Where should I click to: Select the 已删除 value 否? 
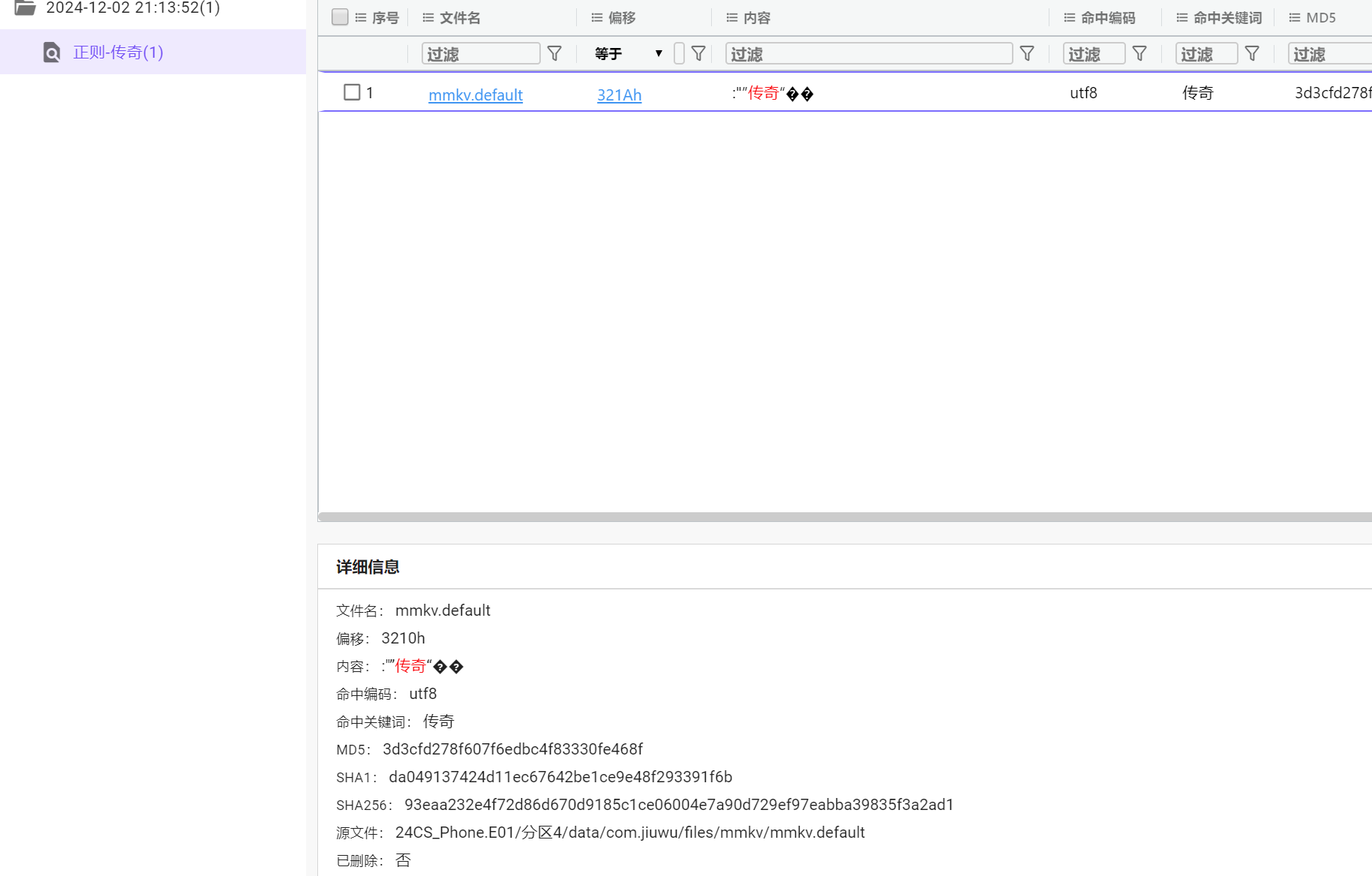pyautogui.click(x=403, y=860)
